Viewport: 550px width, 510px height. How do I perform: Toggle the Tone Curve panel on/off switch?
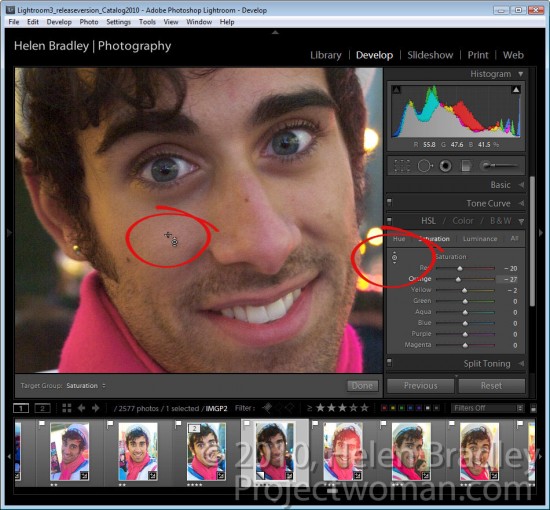tap(389, 202)
